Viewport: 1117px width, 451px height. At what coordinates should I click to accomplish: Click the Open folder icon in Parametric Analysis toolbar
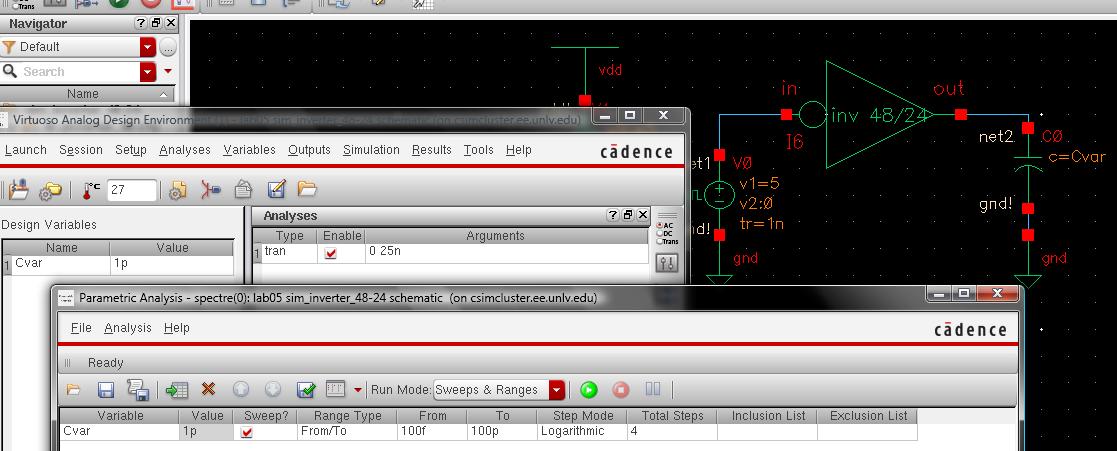pos(73,390)
